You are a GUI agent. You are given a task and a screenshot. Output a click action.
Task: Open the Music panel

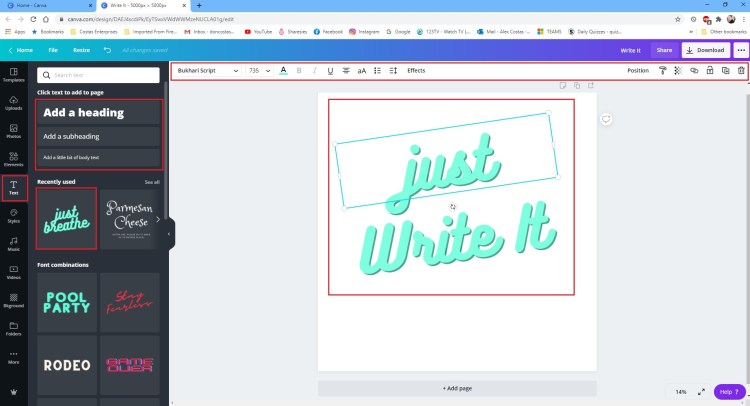(14, 242)
